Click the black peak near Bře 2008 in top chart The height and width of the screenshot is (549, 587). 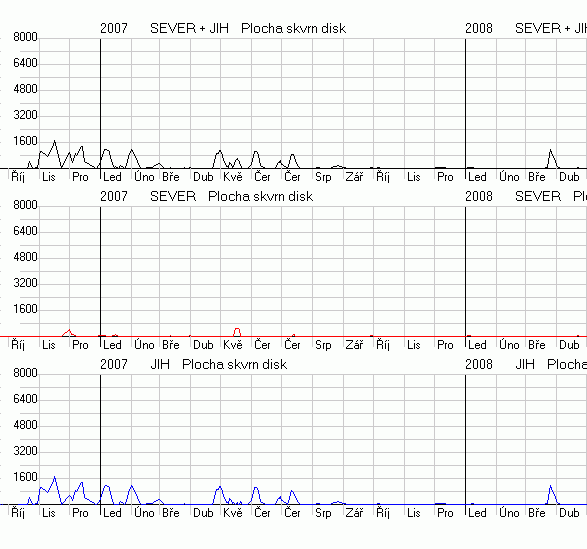click(550, 151)
